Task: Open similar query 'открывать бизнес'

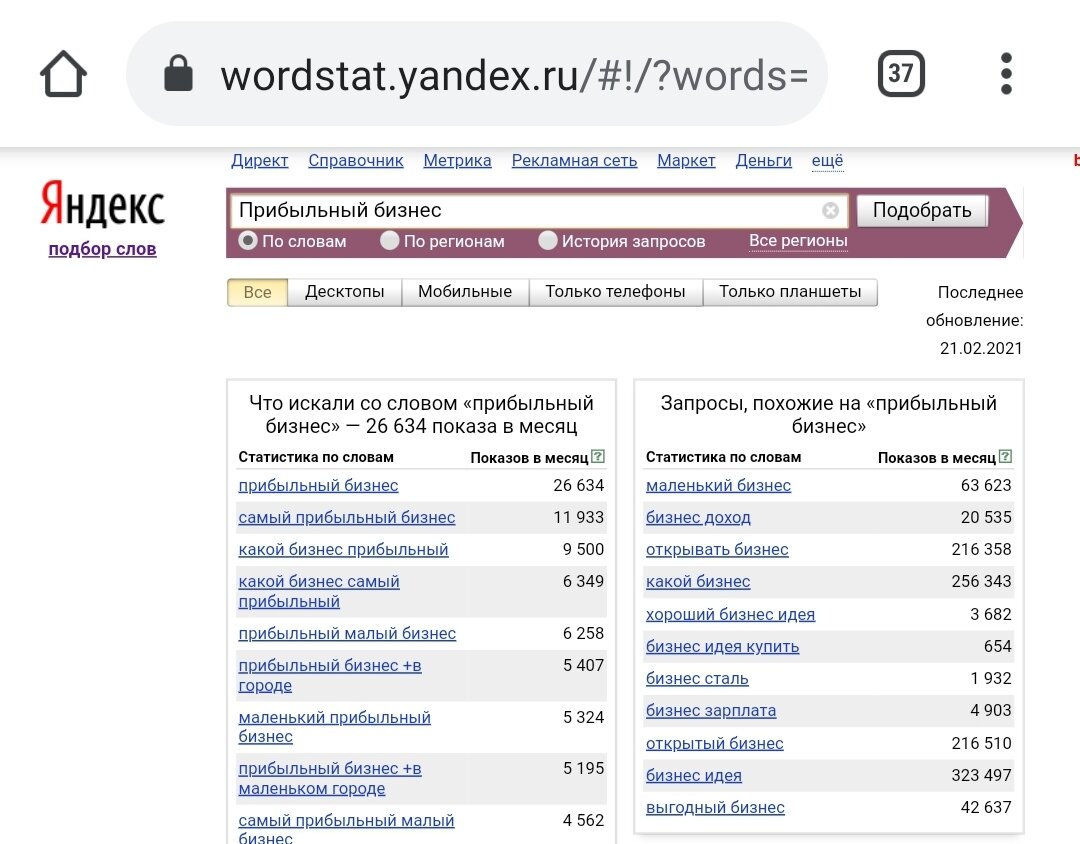Action: click(x=717, y=550)
